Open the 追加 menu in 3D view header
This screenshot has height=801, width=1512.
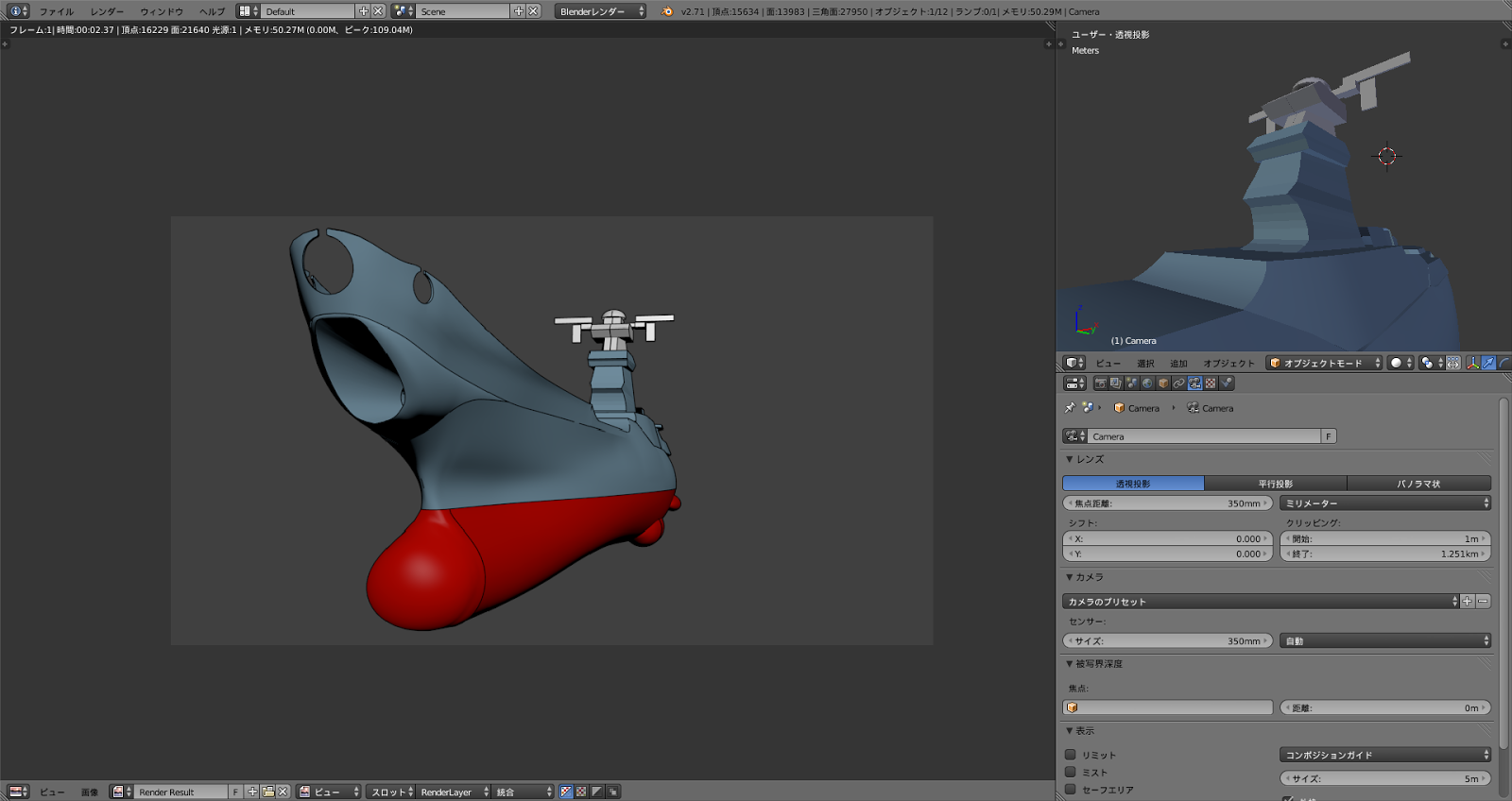click(1178, 364)
